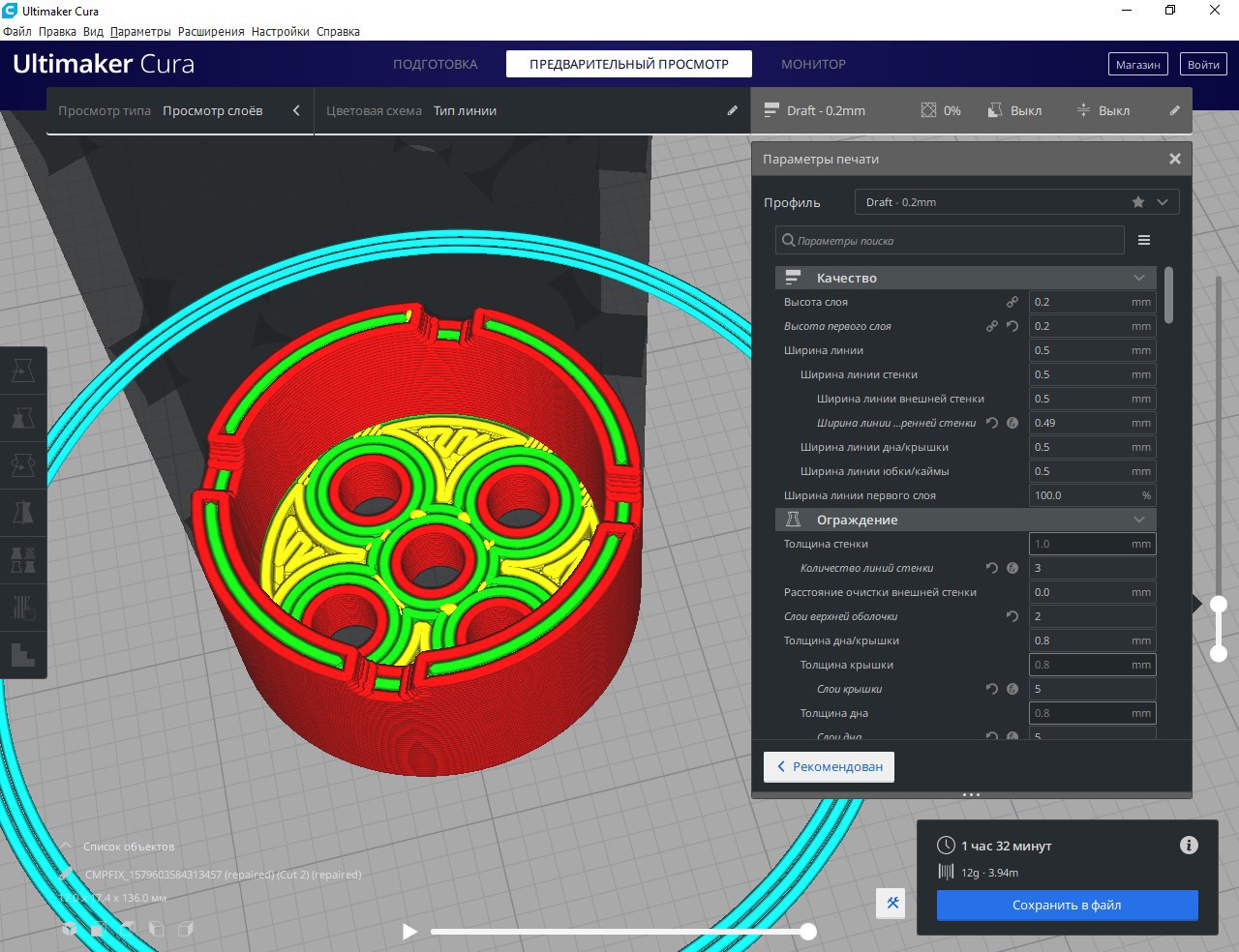The height and width of the screenshot is (952, 1239).
Task: Click the fx icon beside Слои крышки
Action: tap(1012, 689)
